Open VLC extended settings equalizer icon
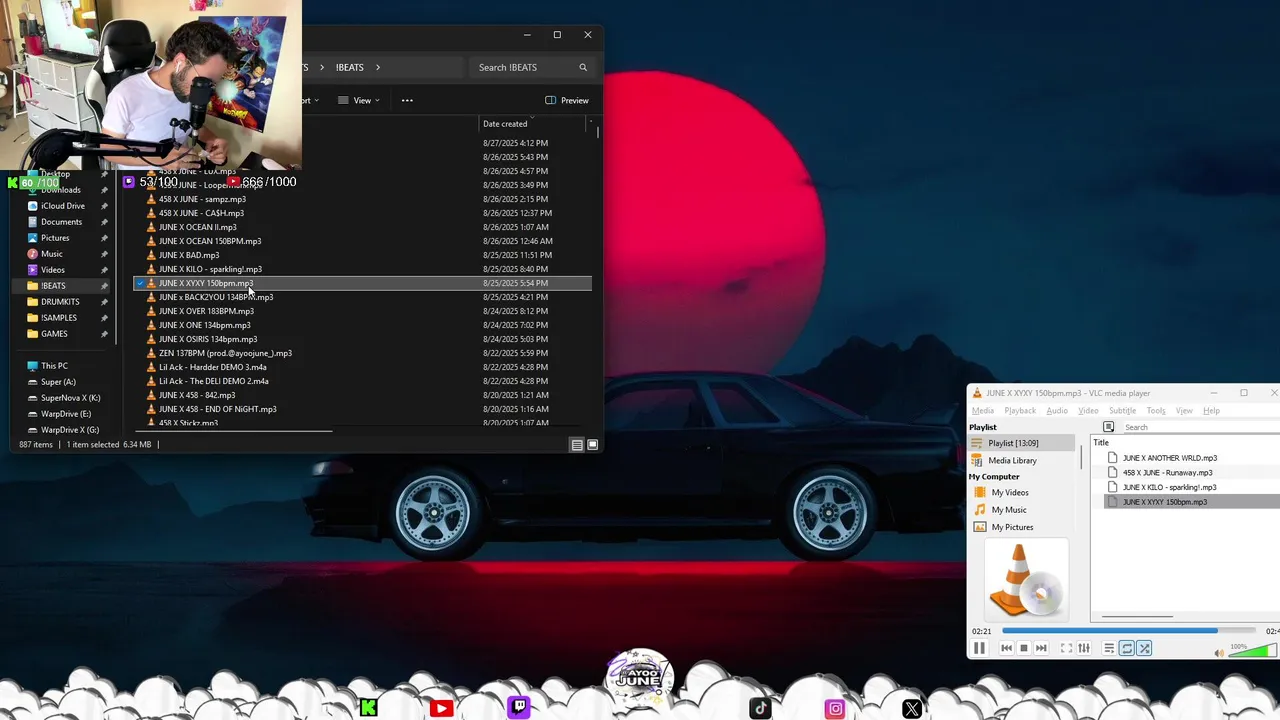 click(1084, 648)
